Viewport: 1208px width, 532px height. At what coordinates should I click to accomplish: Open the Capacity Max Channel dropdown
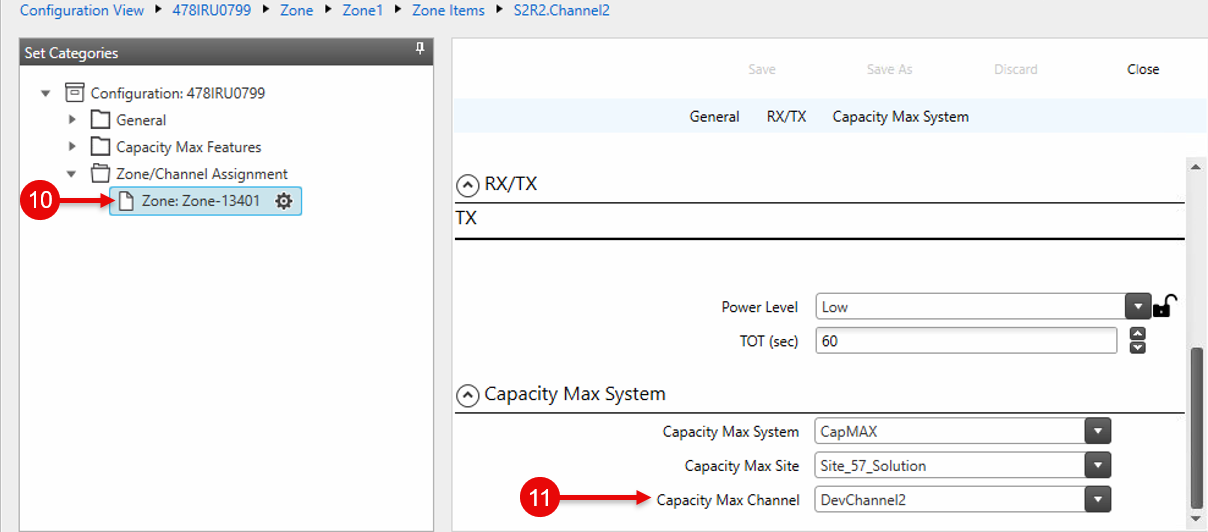(x=1098, y=499)
